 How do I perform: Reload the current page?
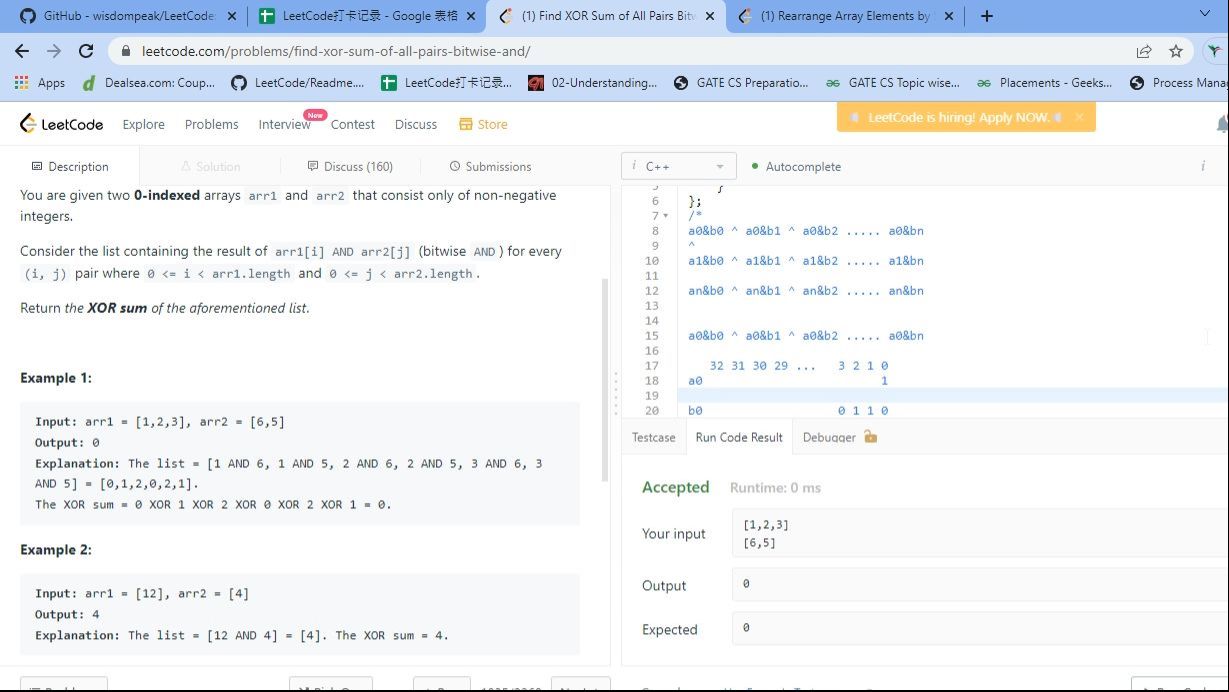[86, 51]
